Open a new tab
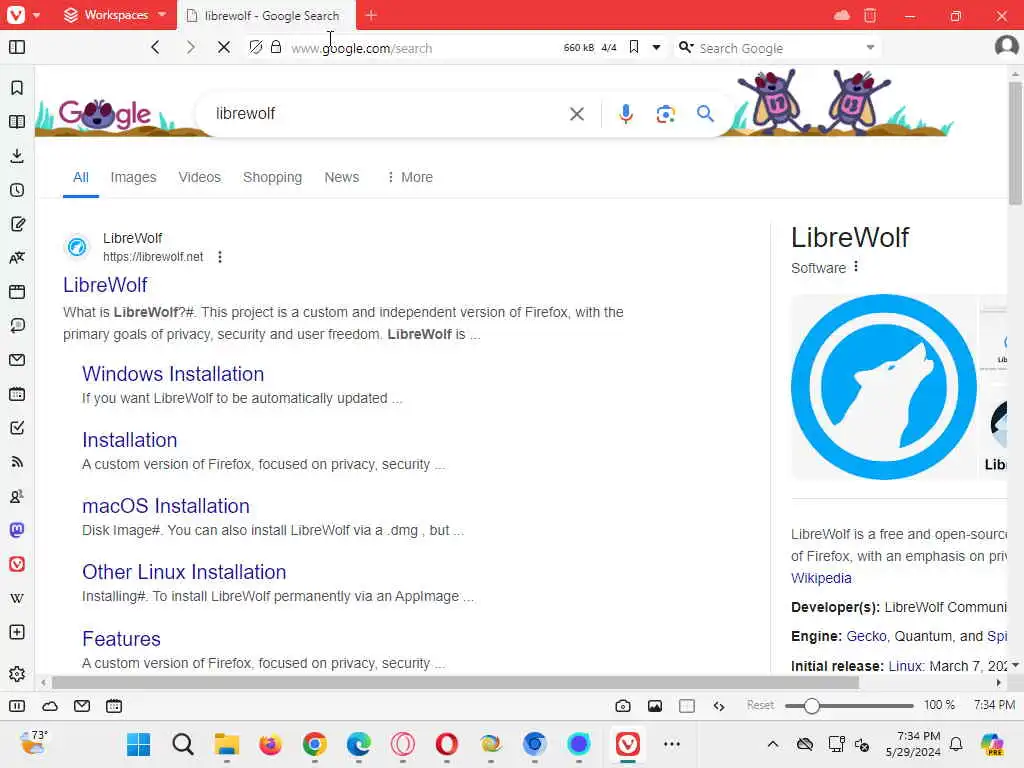Viewport: 1024px width, 768px height. coord(371,15)
